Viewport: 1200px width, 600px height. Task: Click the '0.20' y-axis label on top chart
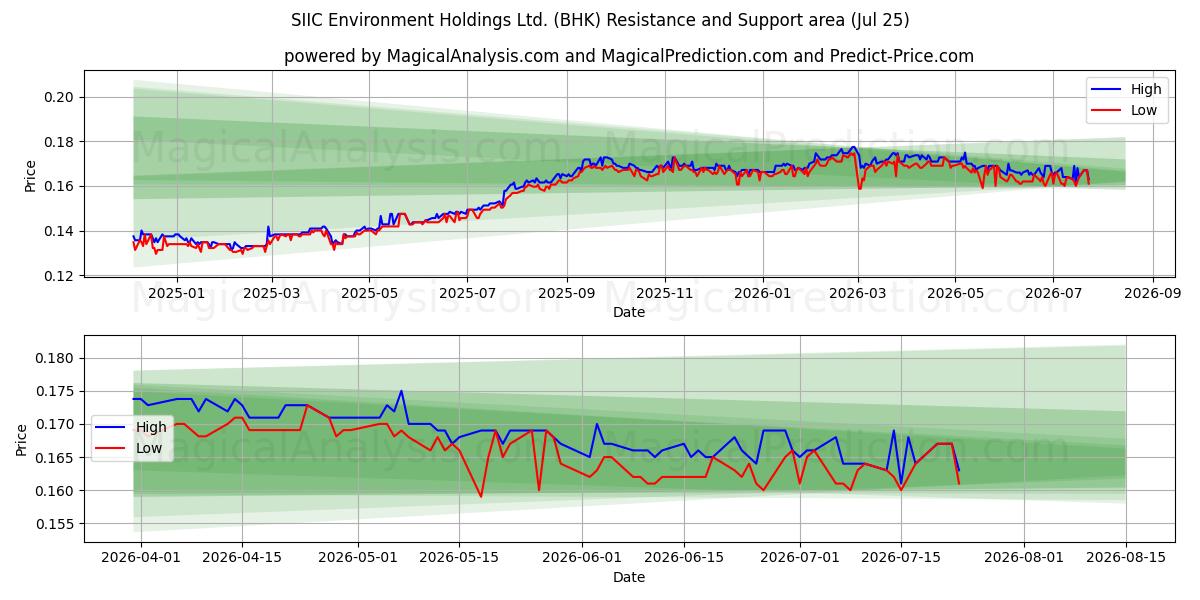(60, 97)
